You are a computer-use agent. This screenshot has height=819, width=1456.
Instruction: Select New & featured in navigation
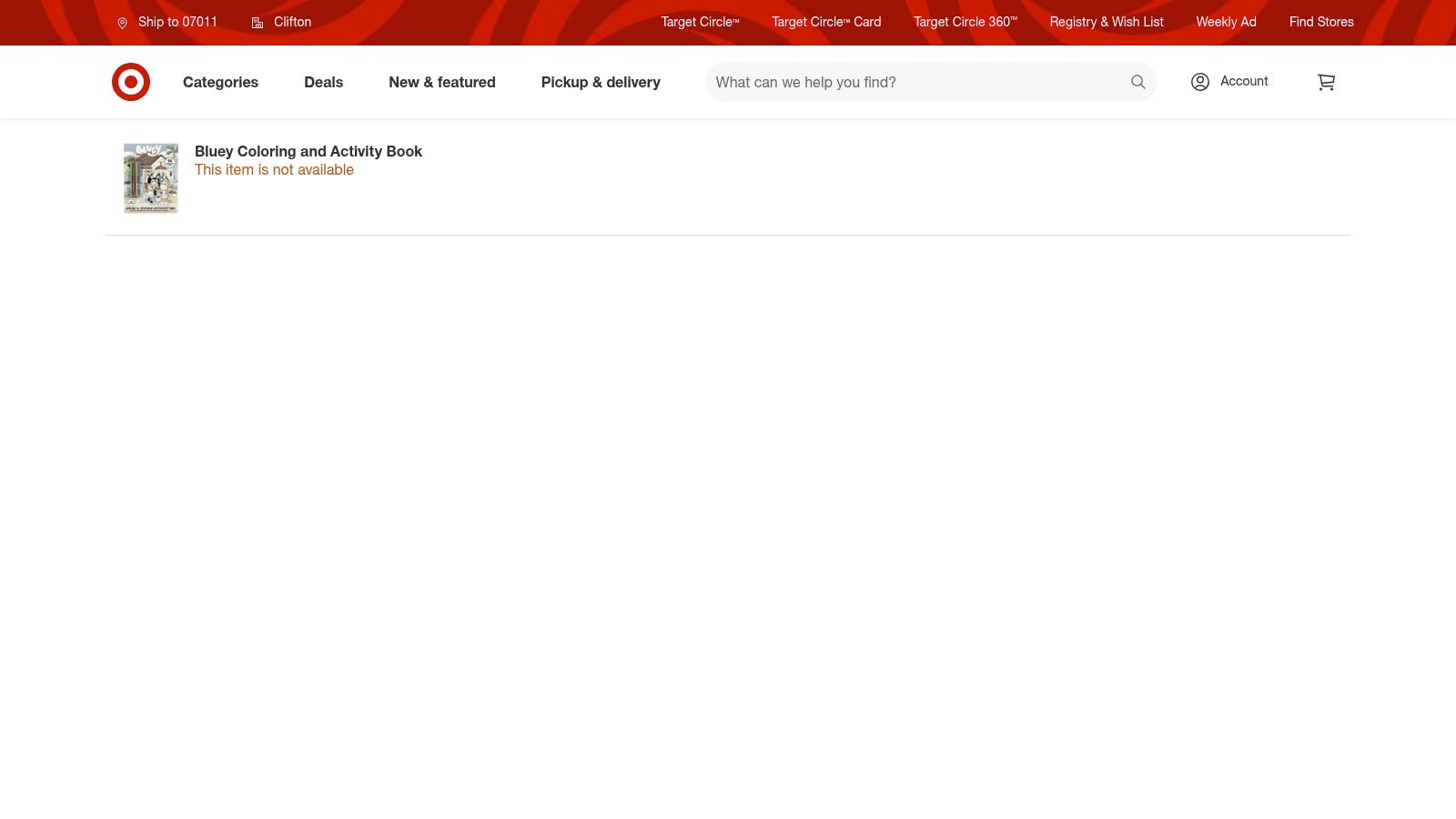tap(442, 82)
